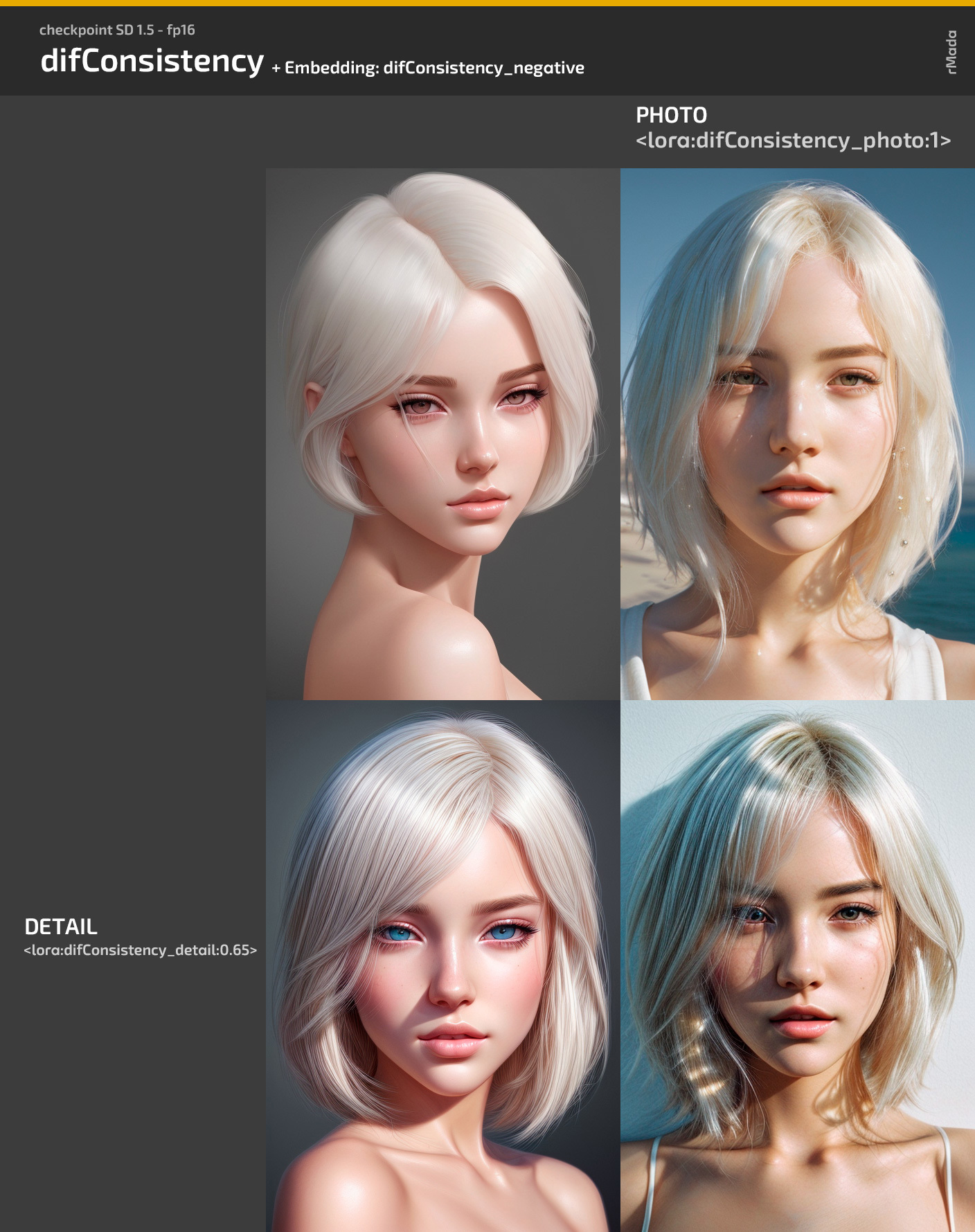The image size is (975, 1232).
Task: Select the PHOTO column heading
Action: click(x=671, y=115)
